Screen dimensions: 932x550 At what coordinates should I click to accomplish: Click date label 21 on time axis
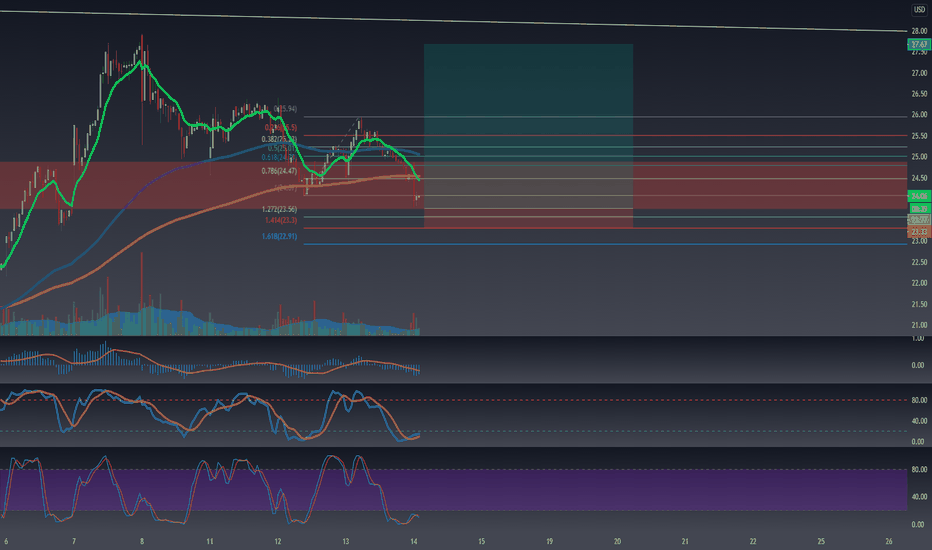point(685,541)
